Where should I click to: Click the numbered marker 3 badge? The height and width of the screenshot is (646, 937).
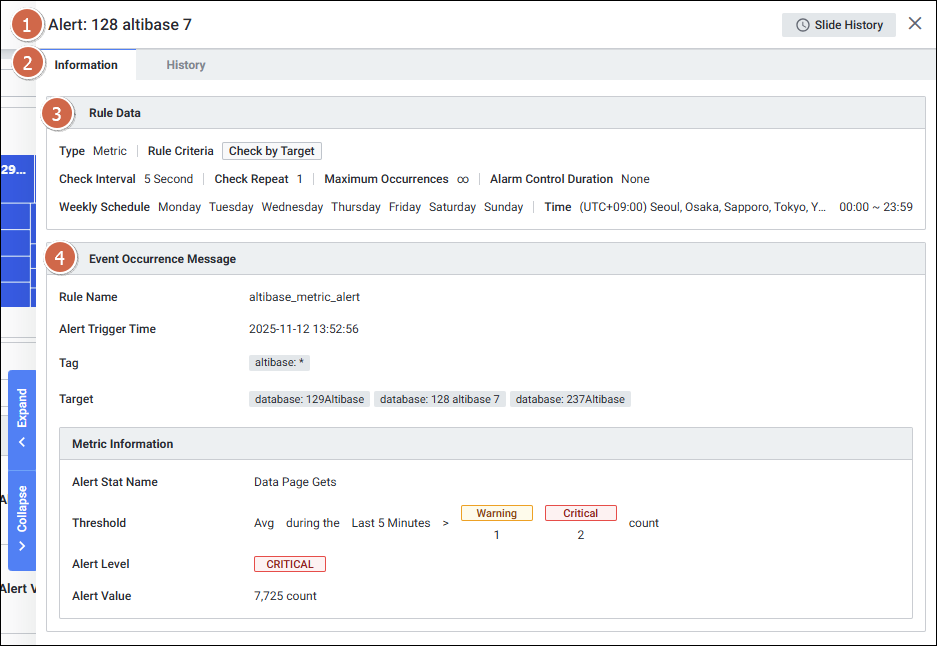(x=57, y=113)
